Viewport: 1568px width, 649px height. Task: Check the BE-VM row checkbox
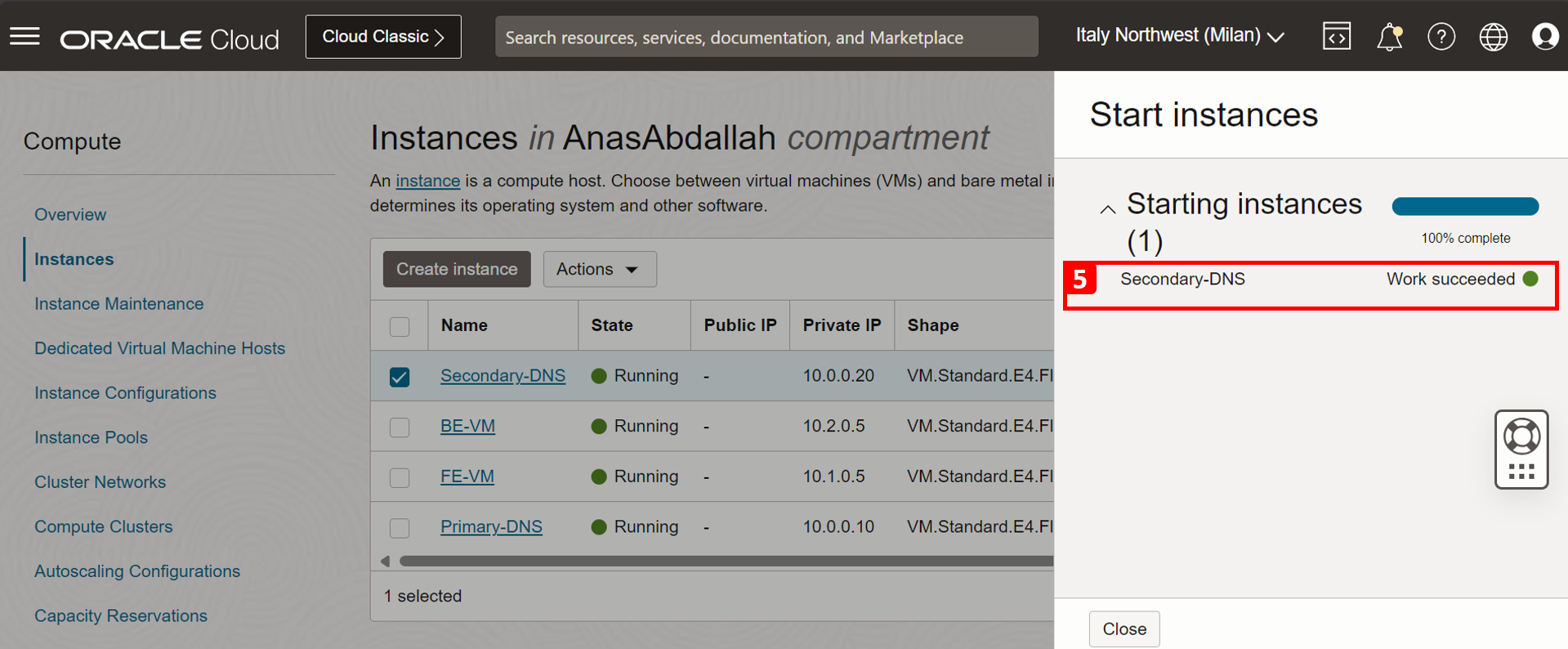click(x=400, y=427)
